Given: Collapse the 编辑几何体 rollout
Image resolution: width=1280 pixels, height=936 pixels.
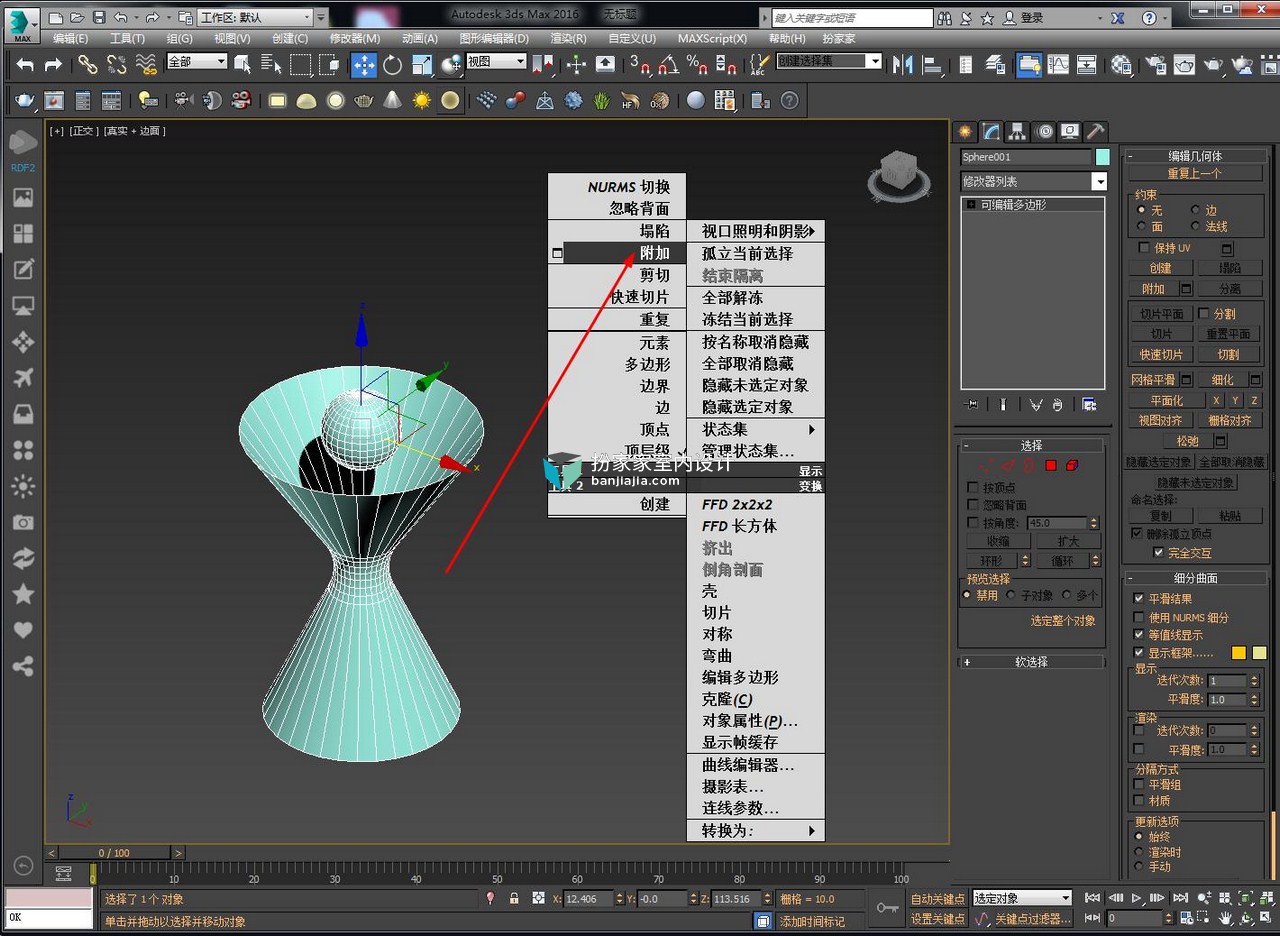Looking at the screenshot, I should 1195,156.
